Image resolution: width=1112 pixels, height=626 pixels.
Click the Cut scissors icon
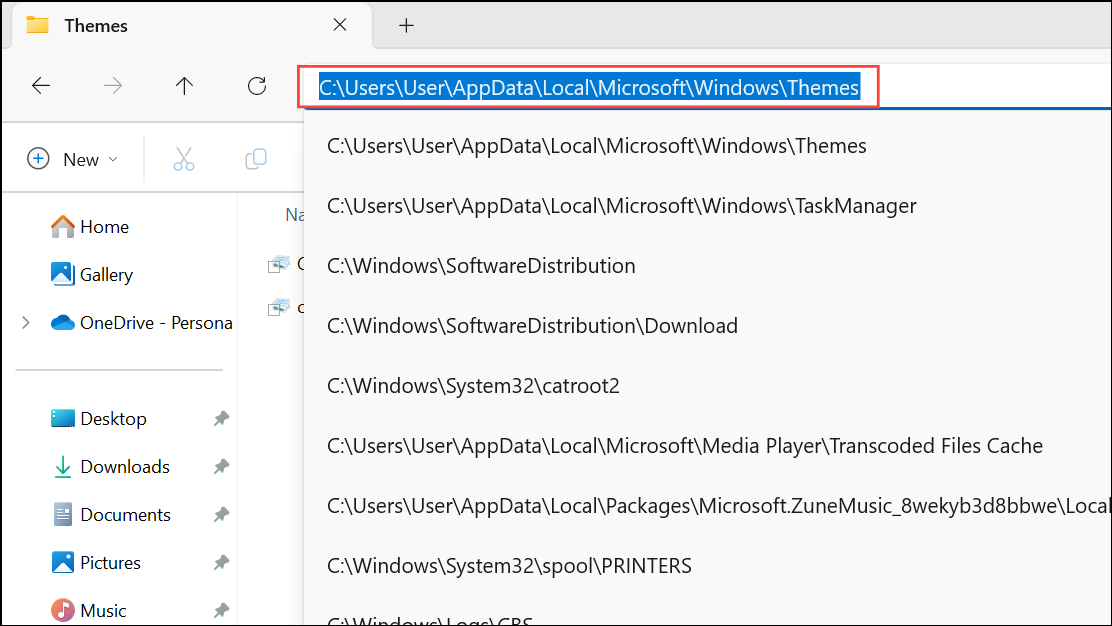(x=184, y=160)
